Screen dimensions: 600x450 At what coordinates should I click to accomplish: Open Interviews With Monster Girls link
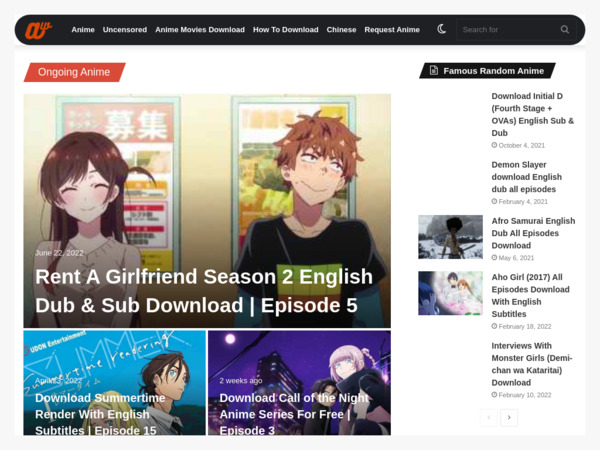pyautogui.click(x=532, y=364)
